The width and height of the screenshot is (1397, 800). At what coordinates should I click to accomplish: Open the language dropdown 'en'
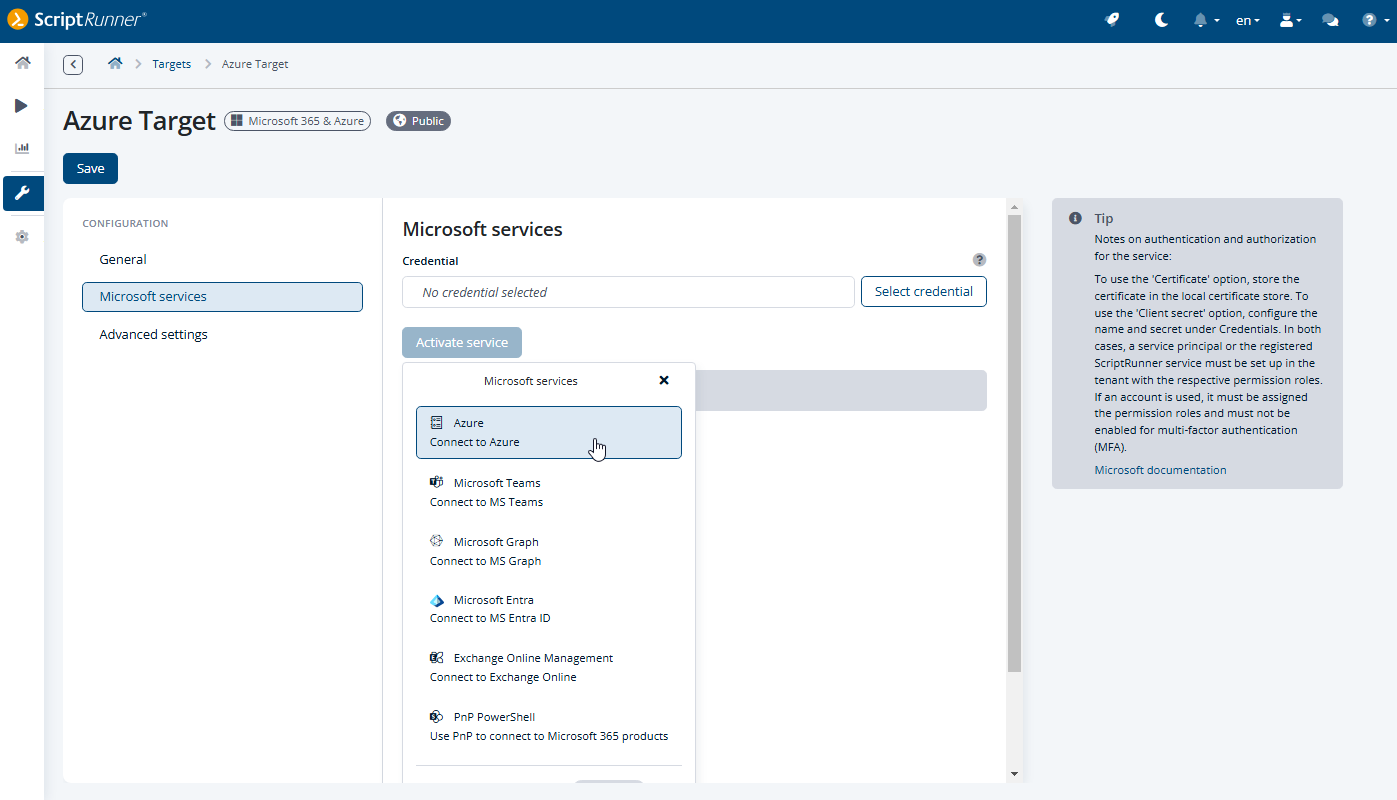(x=1247, y=20)
